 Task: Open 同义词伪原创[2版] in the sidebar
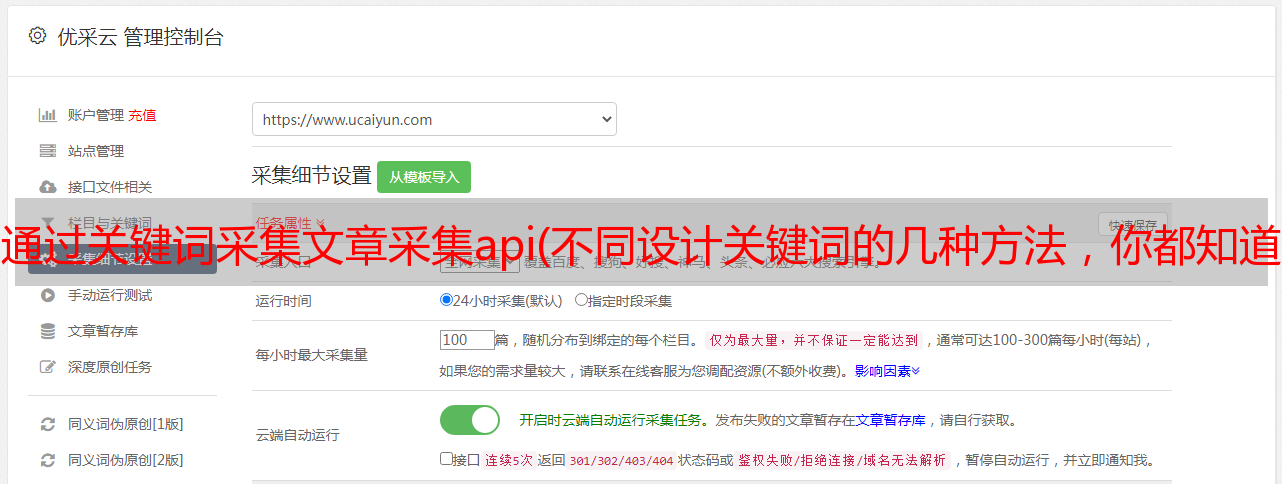tap(126, 460)
